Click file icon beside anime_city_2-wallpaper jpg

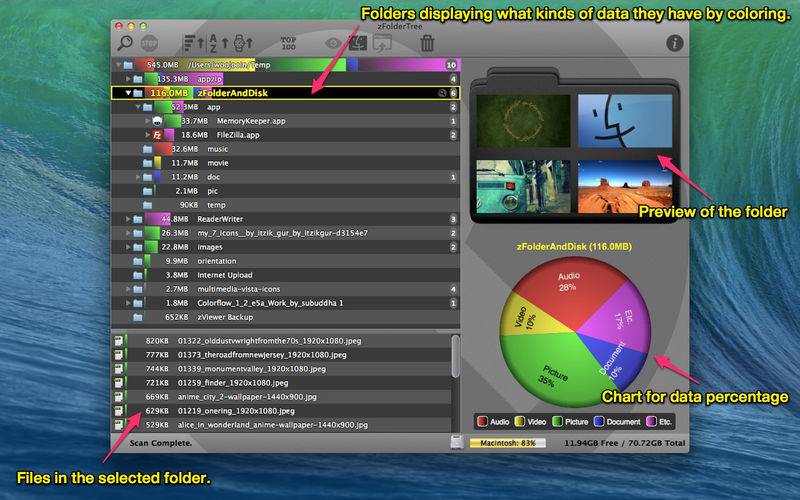pos(119,397)
